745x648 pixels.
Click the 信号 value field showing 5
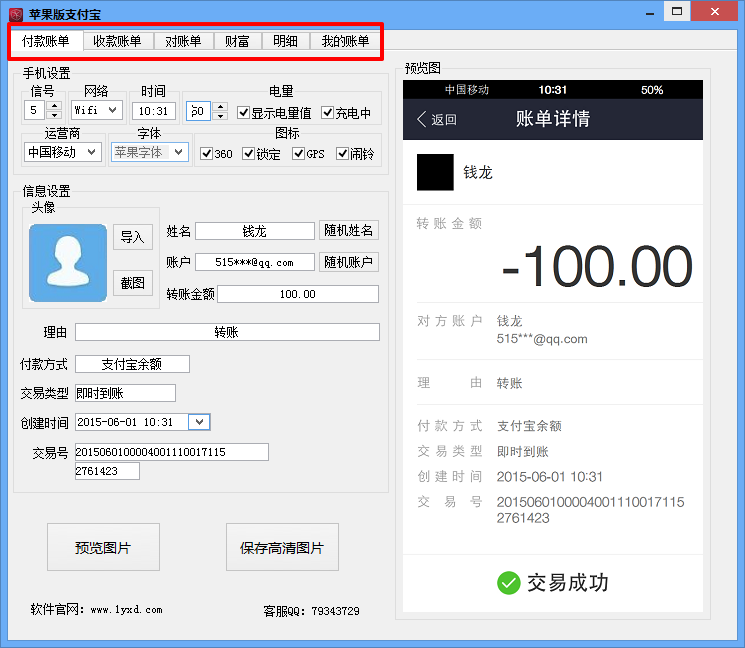[34, 110]
